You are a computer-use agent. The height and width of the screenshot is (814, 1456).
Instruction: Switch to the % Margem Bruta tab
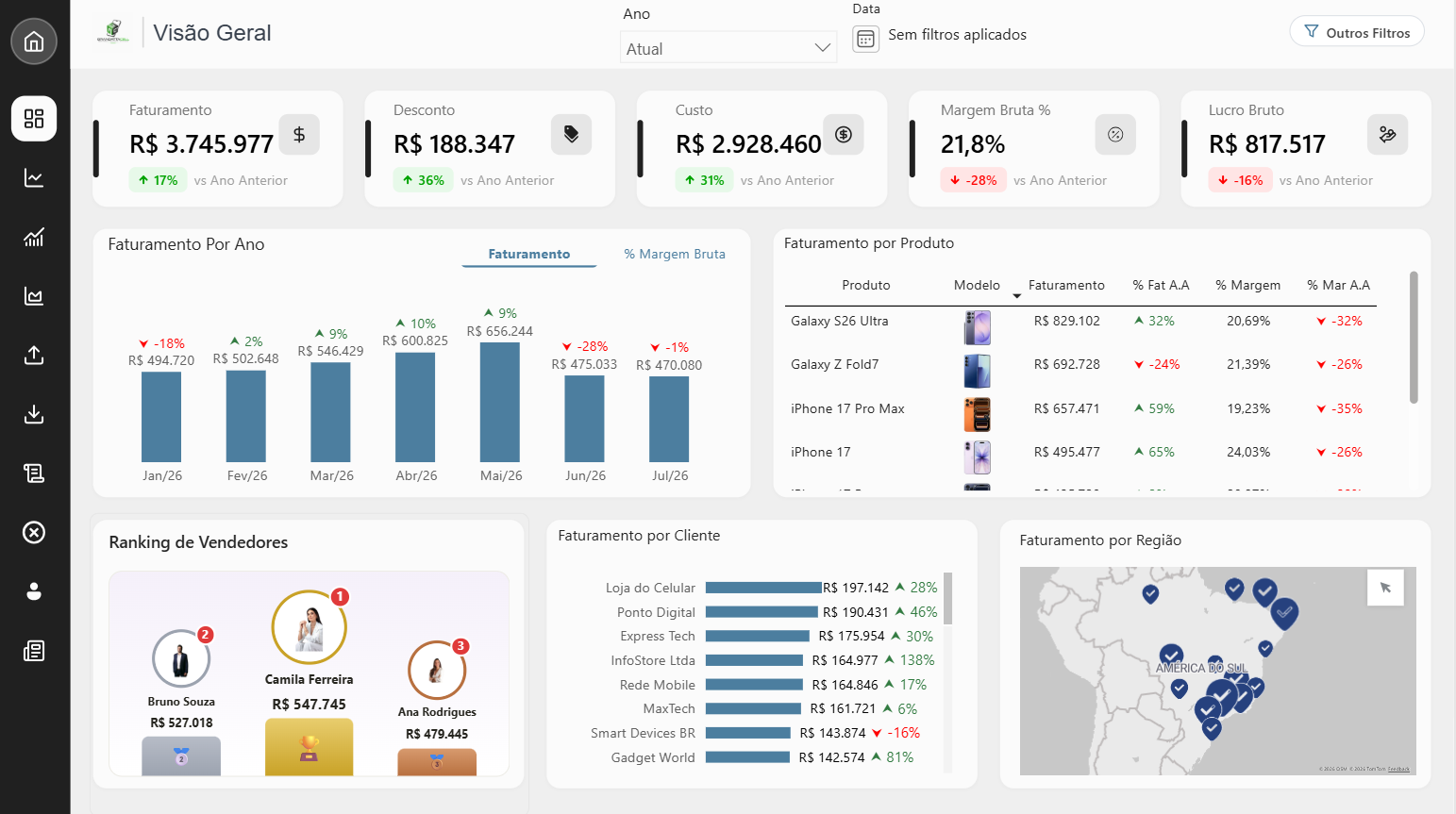pyautogui.click(x=675, y=254)
